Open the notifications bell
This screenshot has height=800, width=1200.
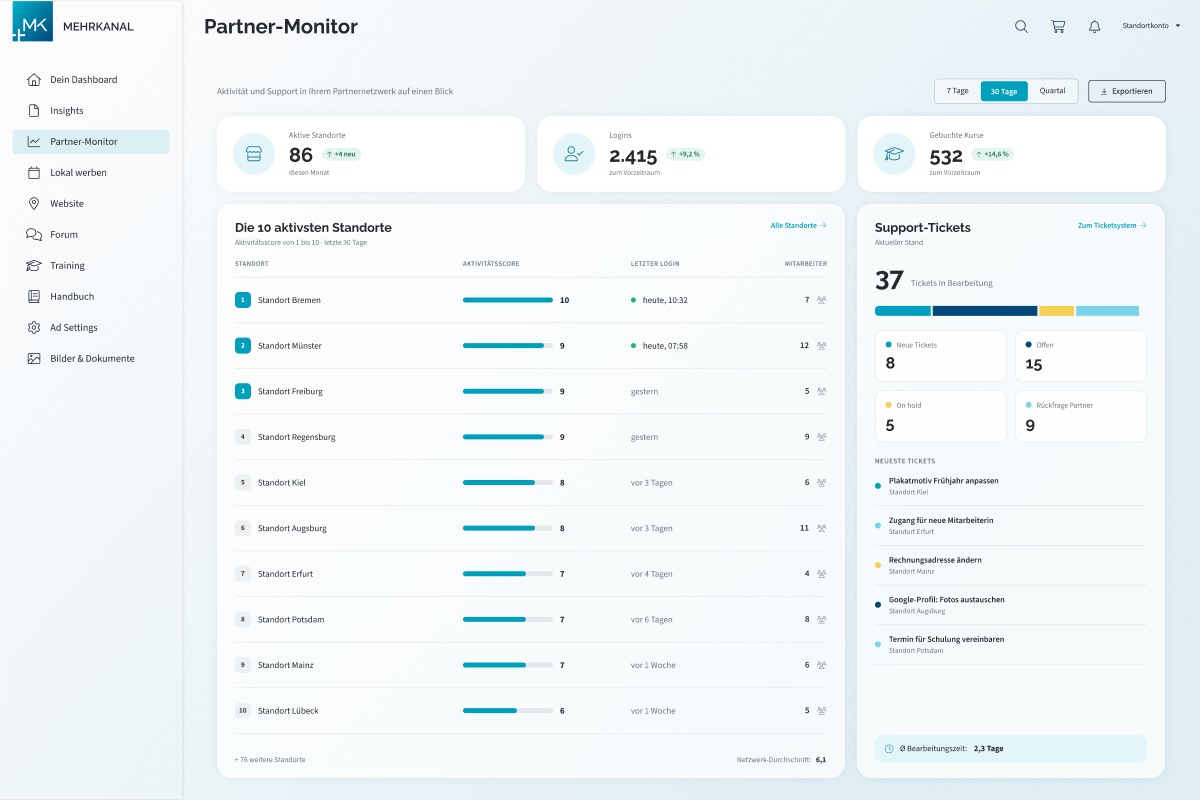coord(1095,27)
